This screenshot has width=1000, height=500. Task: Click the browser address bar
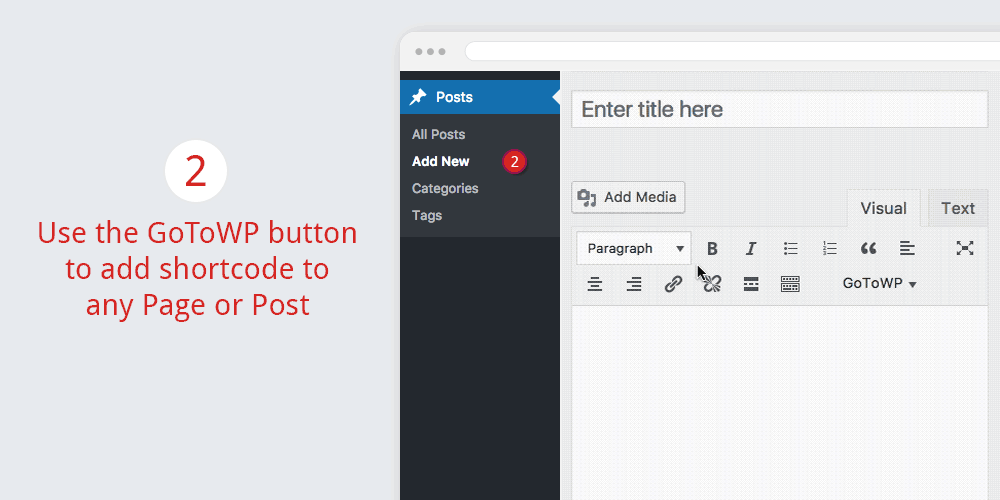click(732, 51)
